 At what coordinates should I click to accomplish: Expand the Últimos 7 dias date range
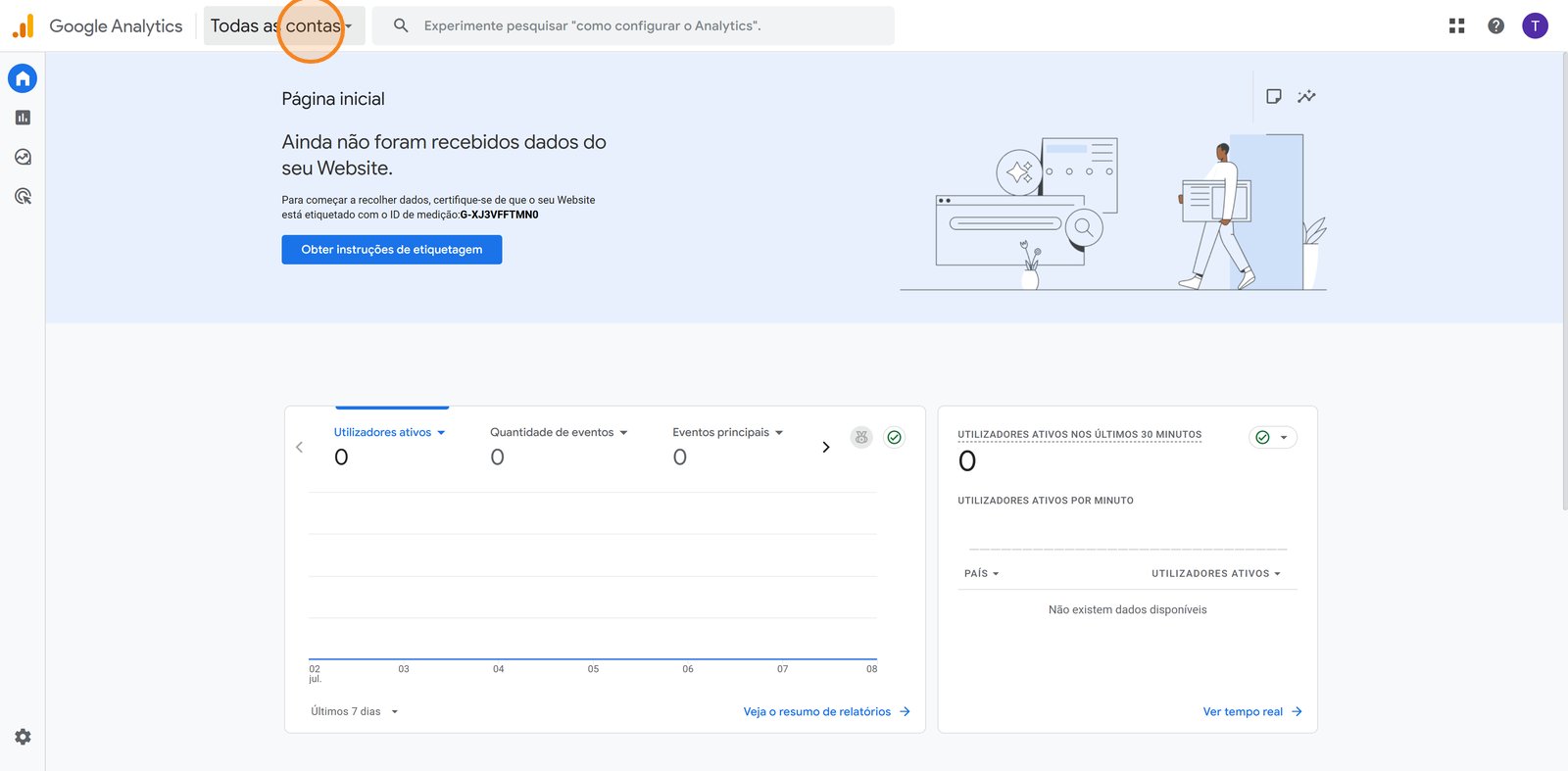point(354,711)
